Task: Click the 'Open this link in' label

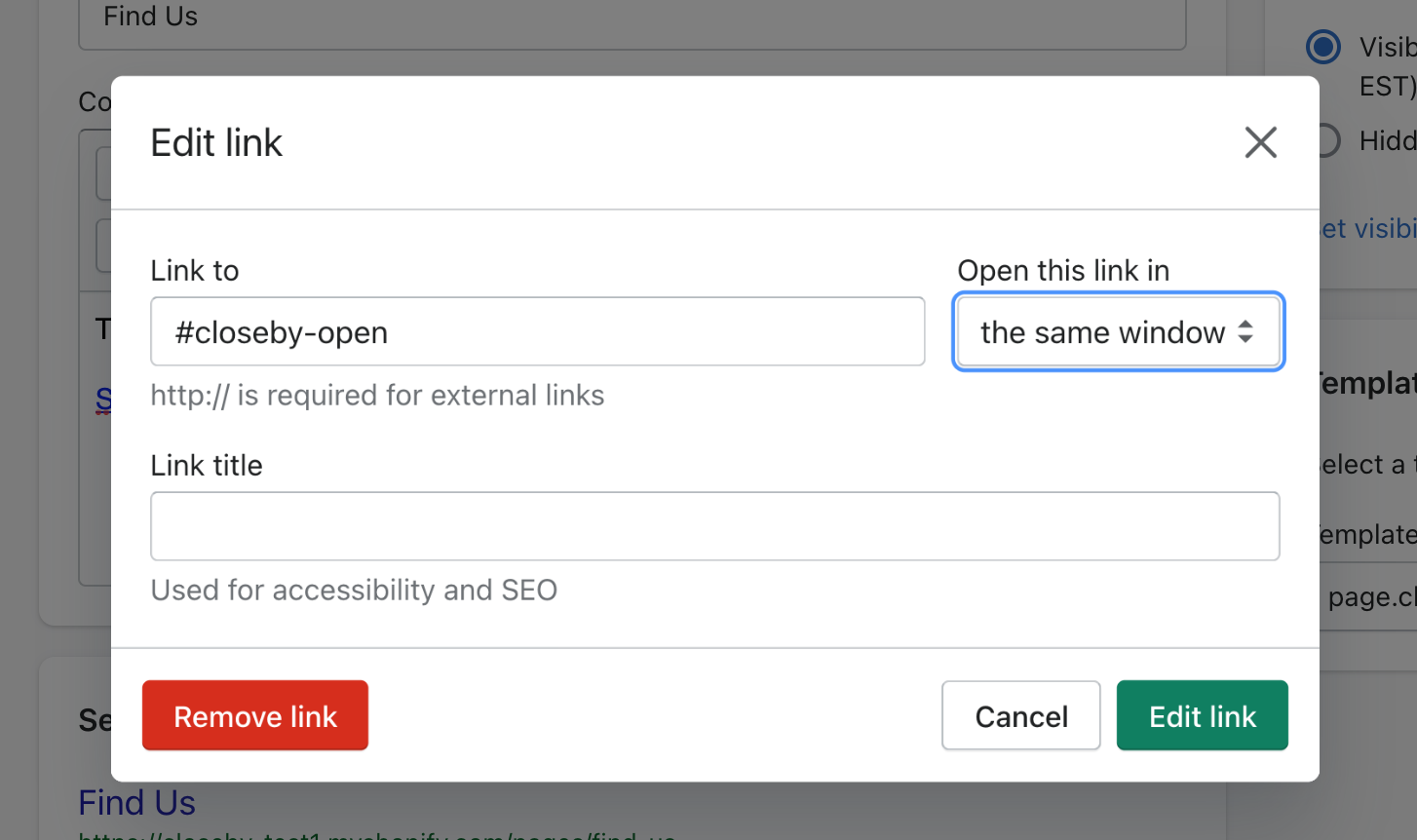Action: tap(1063, 271)
